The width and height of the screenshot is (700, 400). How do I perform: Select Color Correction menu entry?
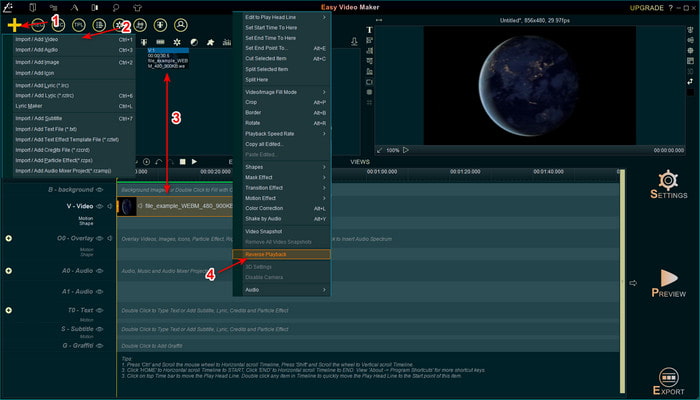(282, 208)
